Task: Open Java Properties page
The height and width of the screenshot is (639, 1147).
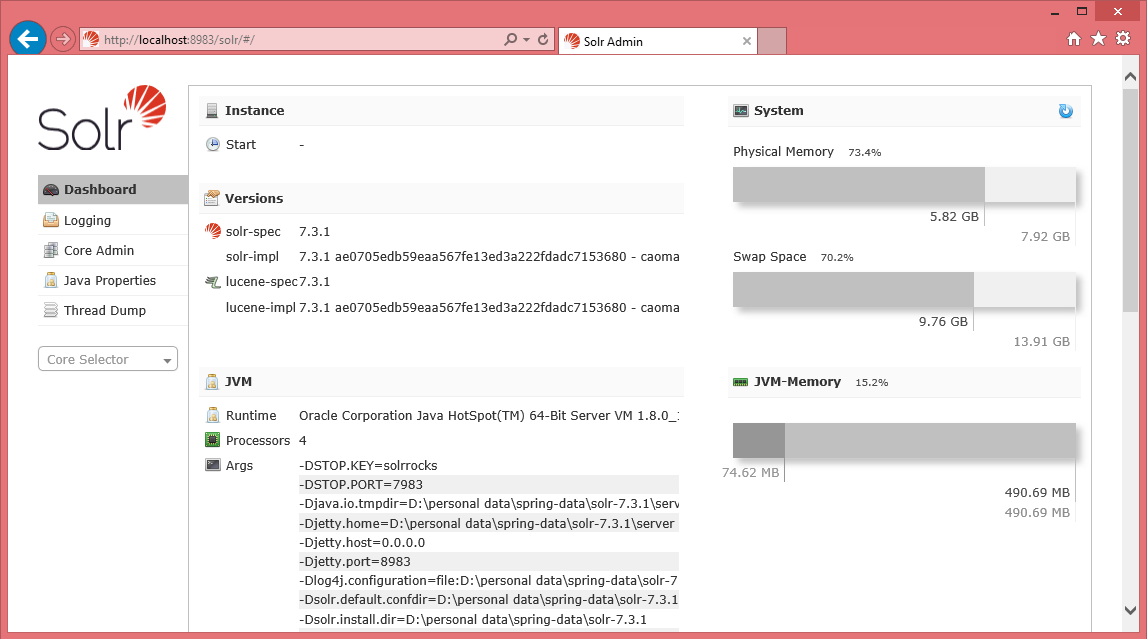Action: 113,280
